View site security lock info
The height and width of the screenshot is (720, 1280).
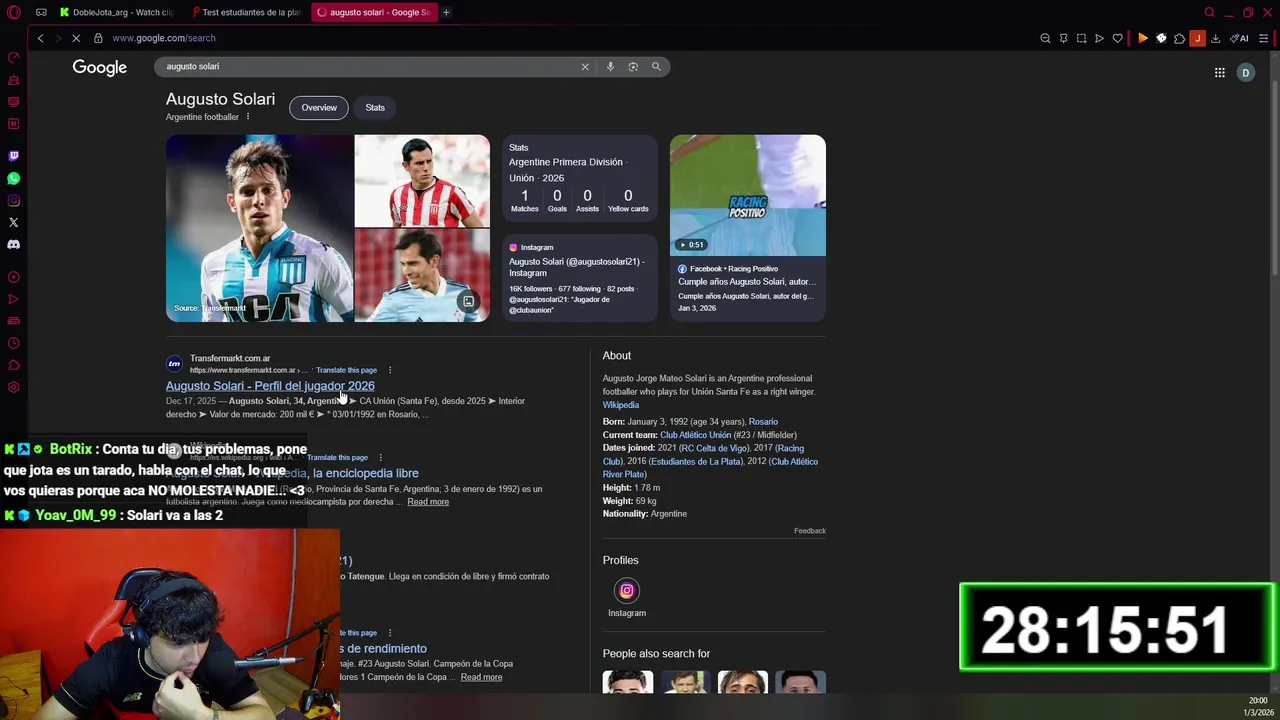click(x=98, y=38)
